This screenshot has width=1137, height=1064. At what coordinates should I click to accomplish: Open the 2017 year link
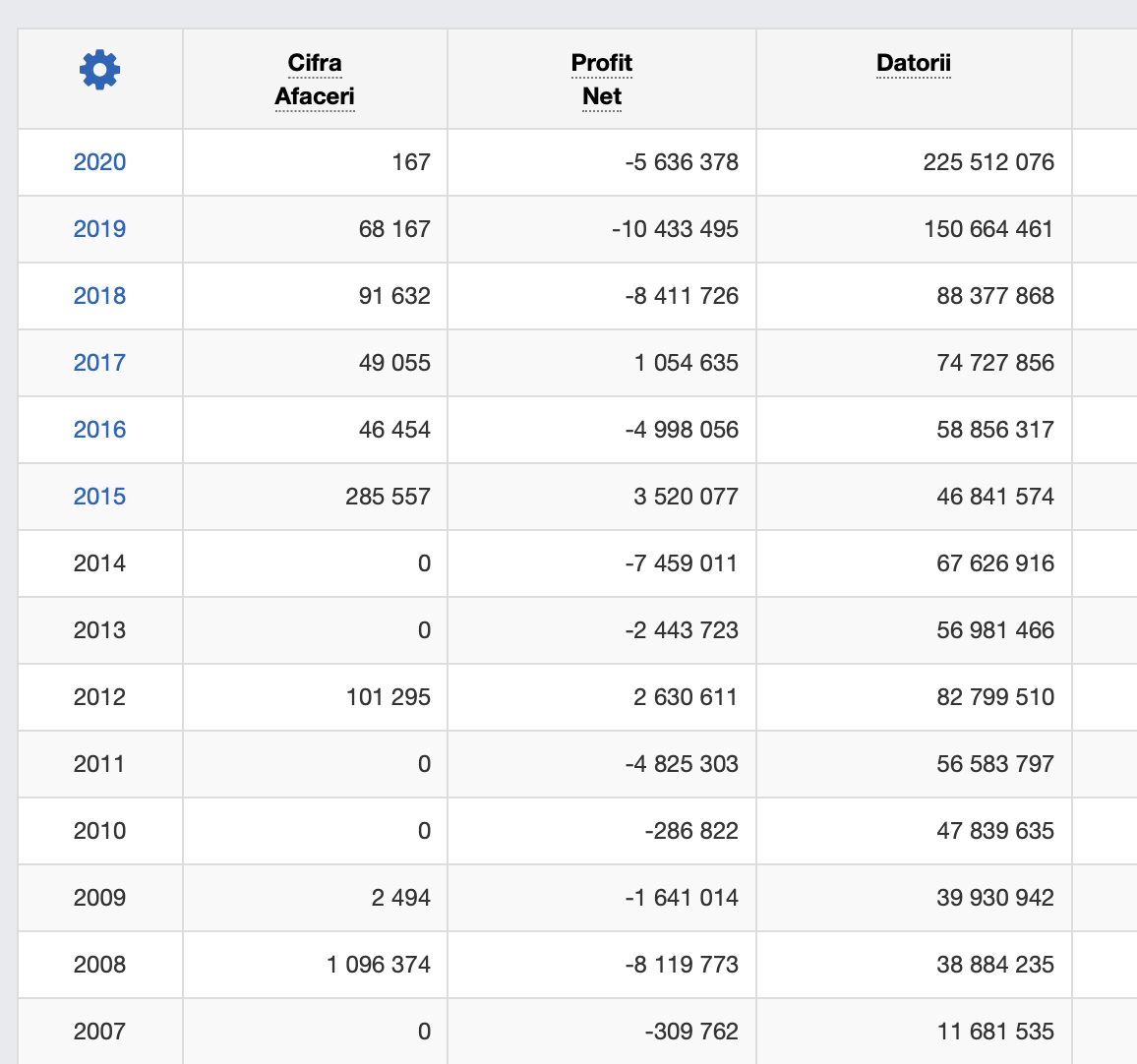tap(99, 363)
